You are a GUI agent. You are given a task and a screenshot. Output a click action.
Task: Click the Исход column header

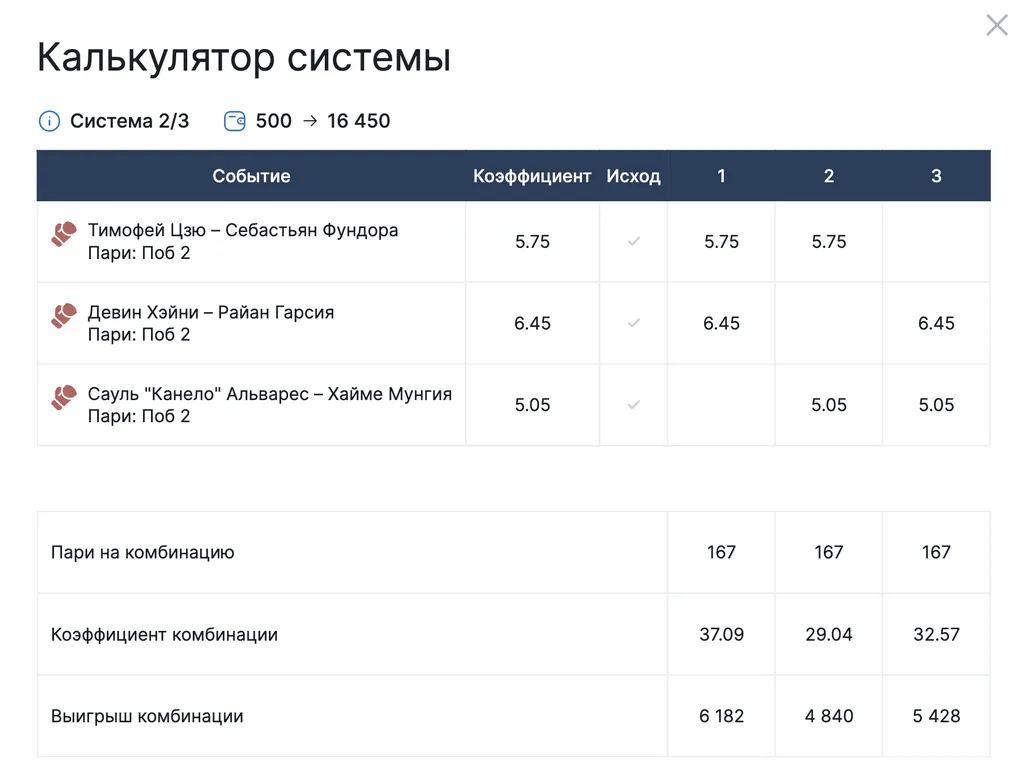(633, 176)
